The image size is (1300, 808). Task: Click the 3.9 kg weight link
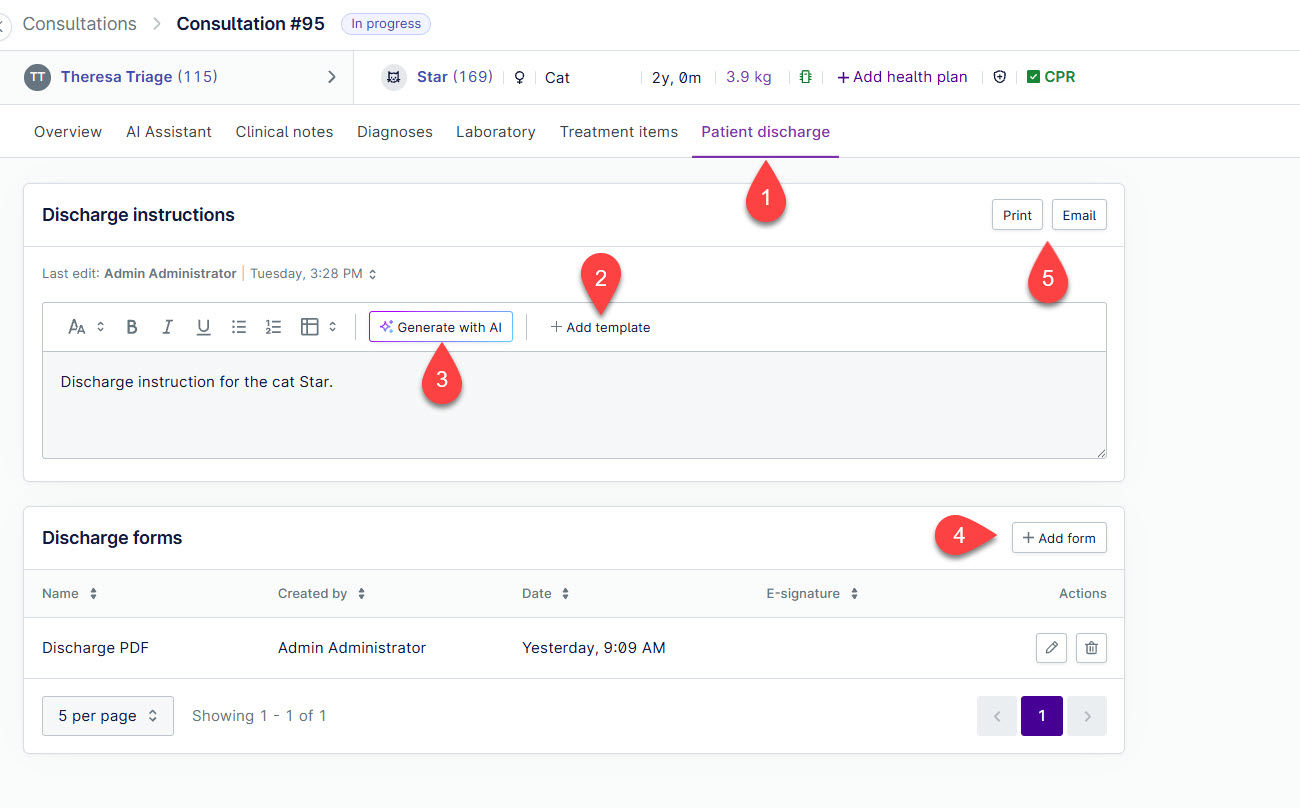pyautogui.click(x=749, y=77)
